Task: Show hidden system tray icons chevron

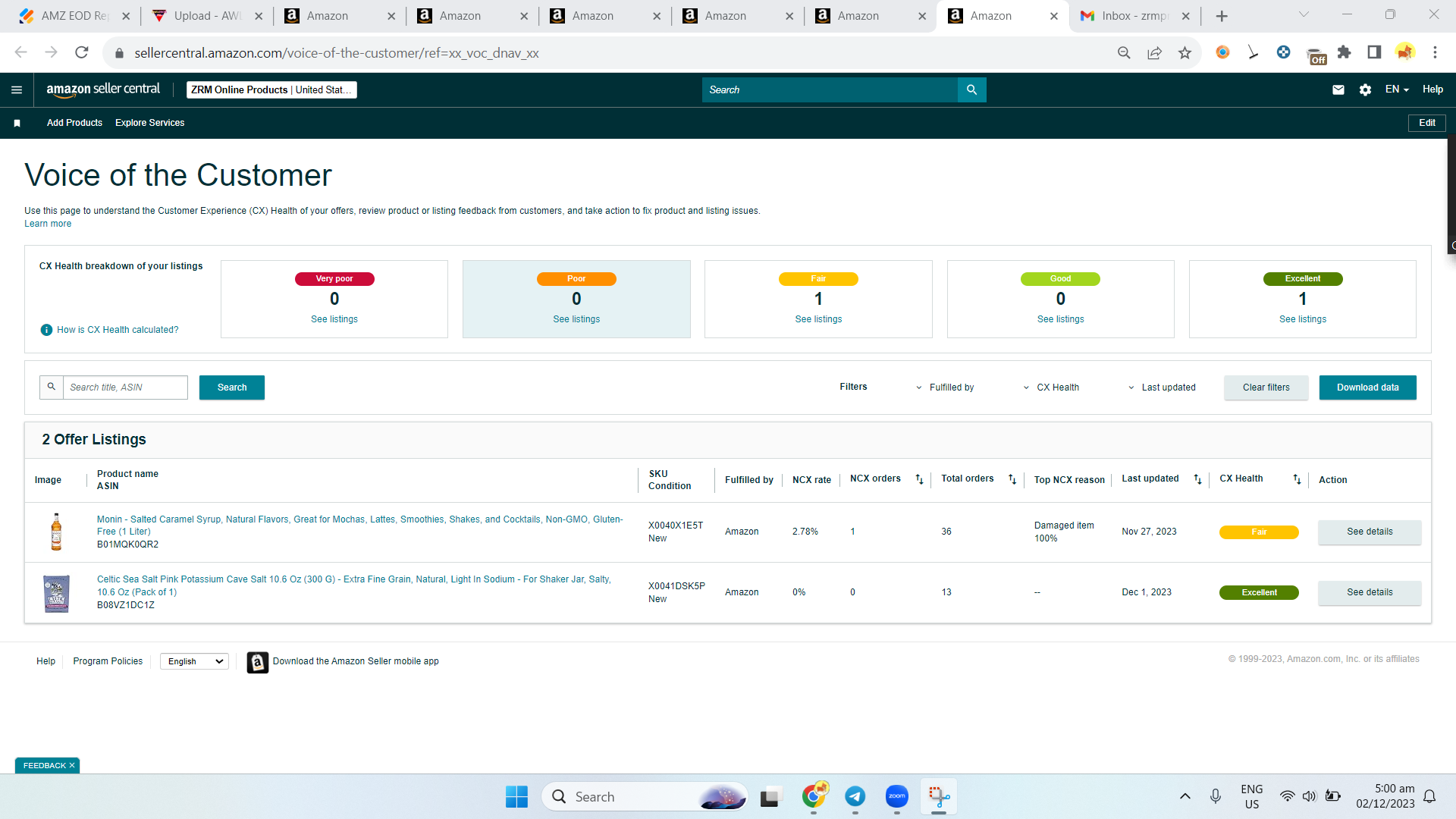Action: (1185, 796)
